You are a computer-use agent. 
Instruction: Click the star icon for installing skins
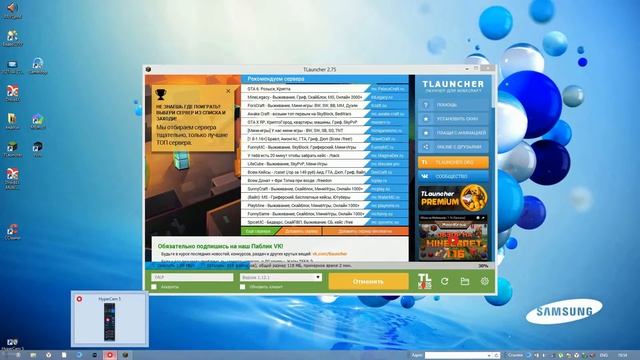tap(426, 119)
